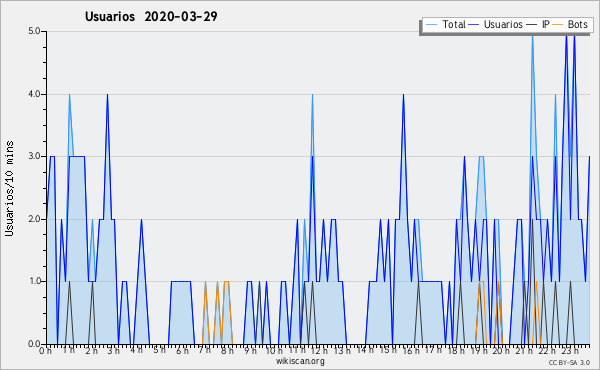
Task: Click the 'CC BY-SA 3.0' license text
Action: 569,363
